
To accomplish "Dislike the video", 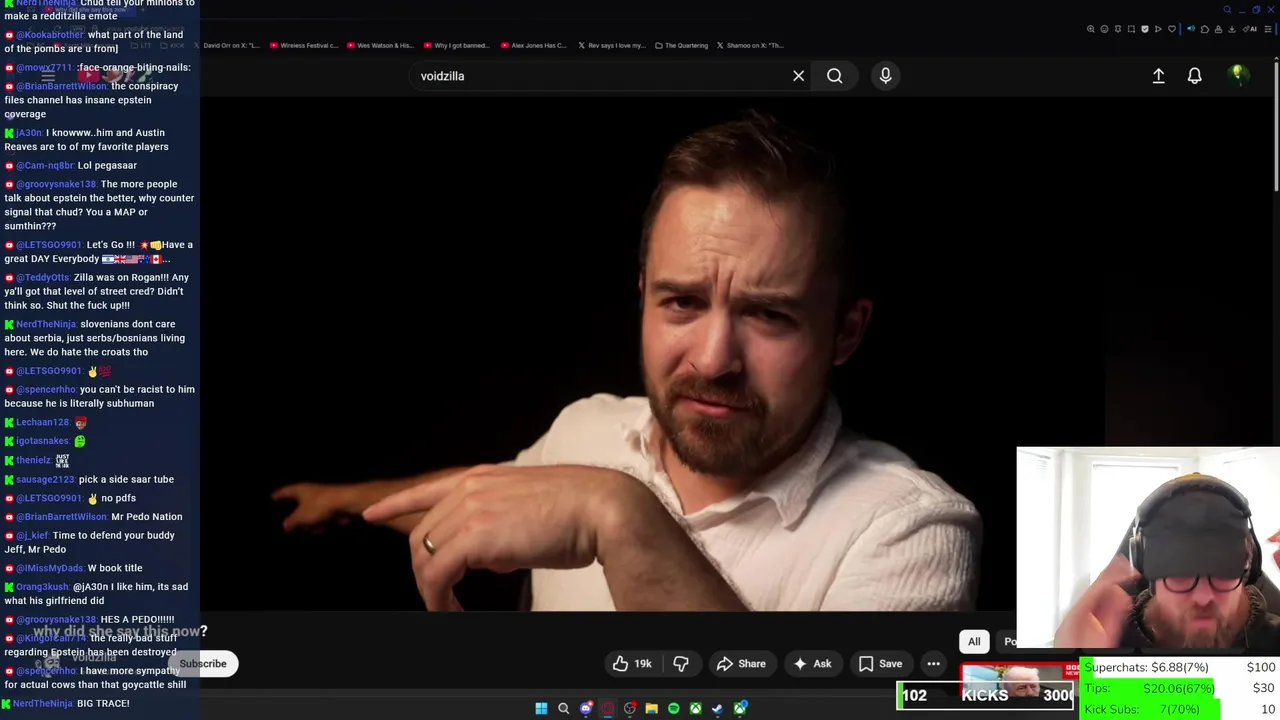I will (681, 664).
